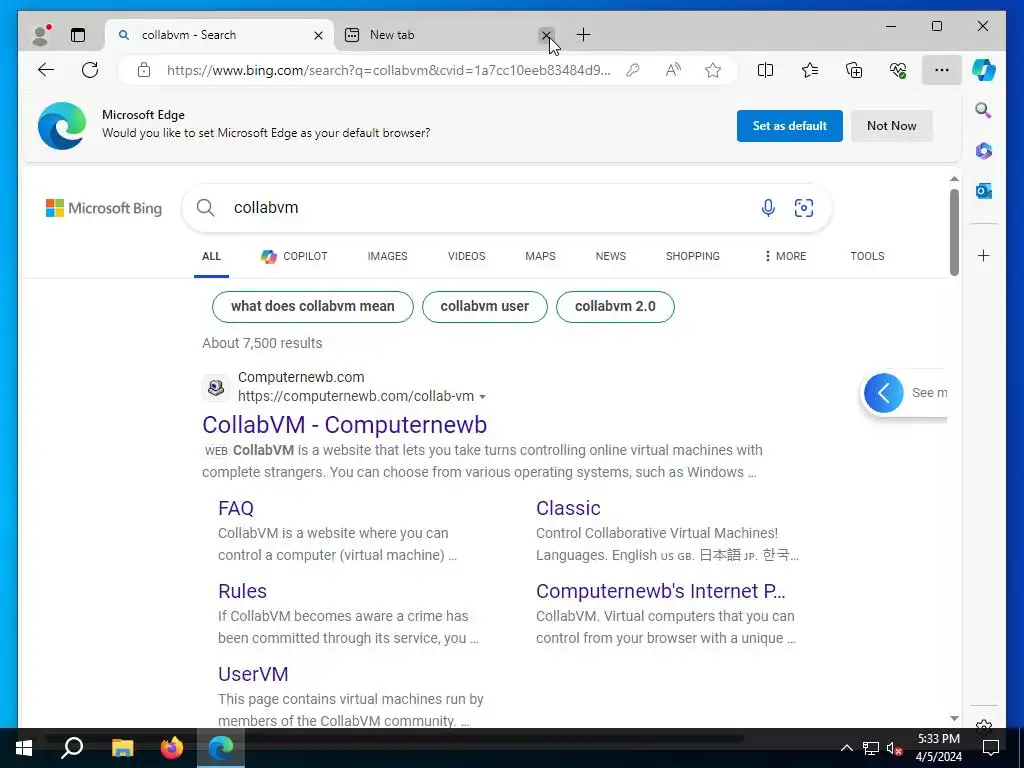Search by voice microphone icon
Screen dimensions: 1024x768
point(768,208)
